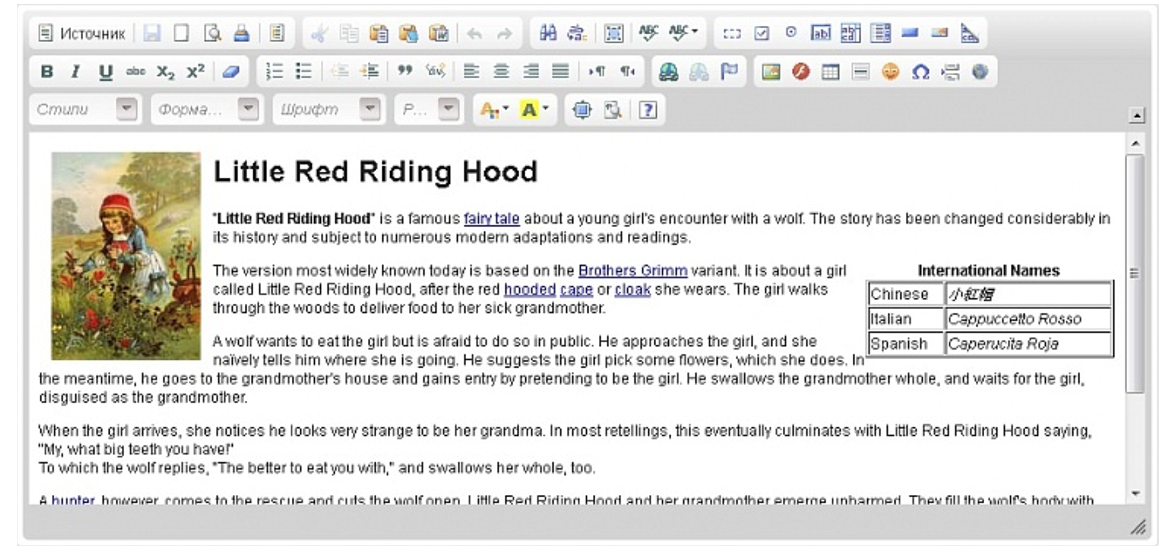Open the Стили (Styles) dropdown
This screenshot has width=1168, height=558.
[x=85, y=110]
